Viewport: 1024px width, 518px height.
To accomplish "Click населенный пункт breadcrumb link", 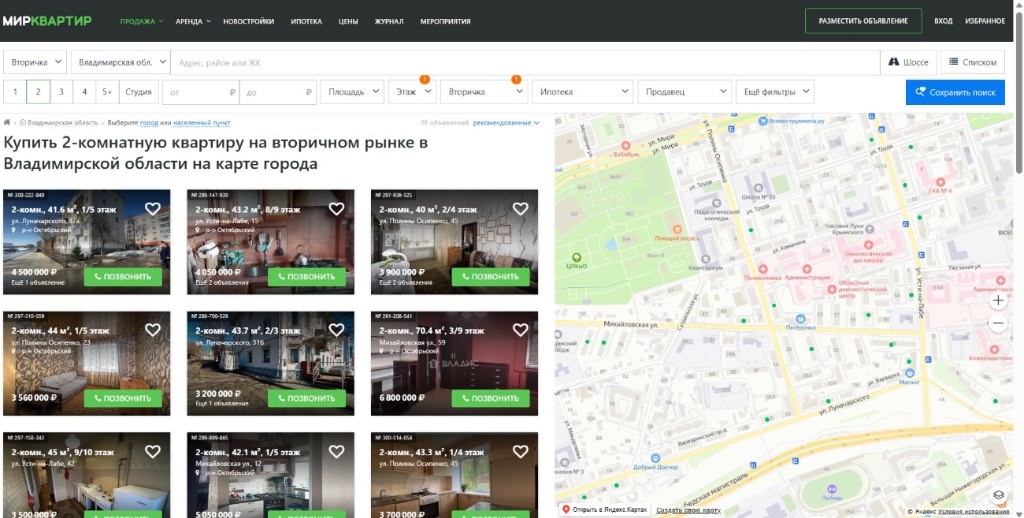I will point(202,123).
